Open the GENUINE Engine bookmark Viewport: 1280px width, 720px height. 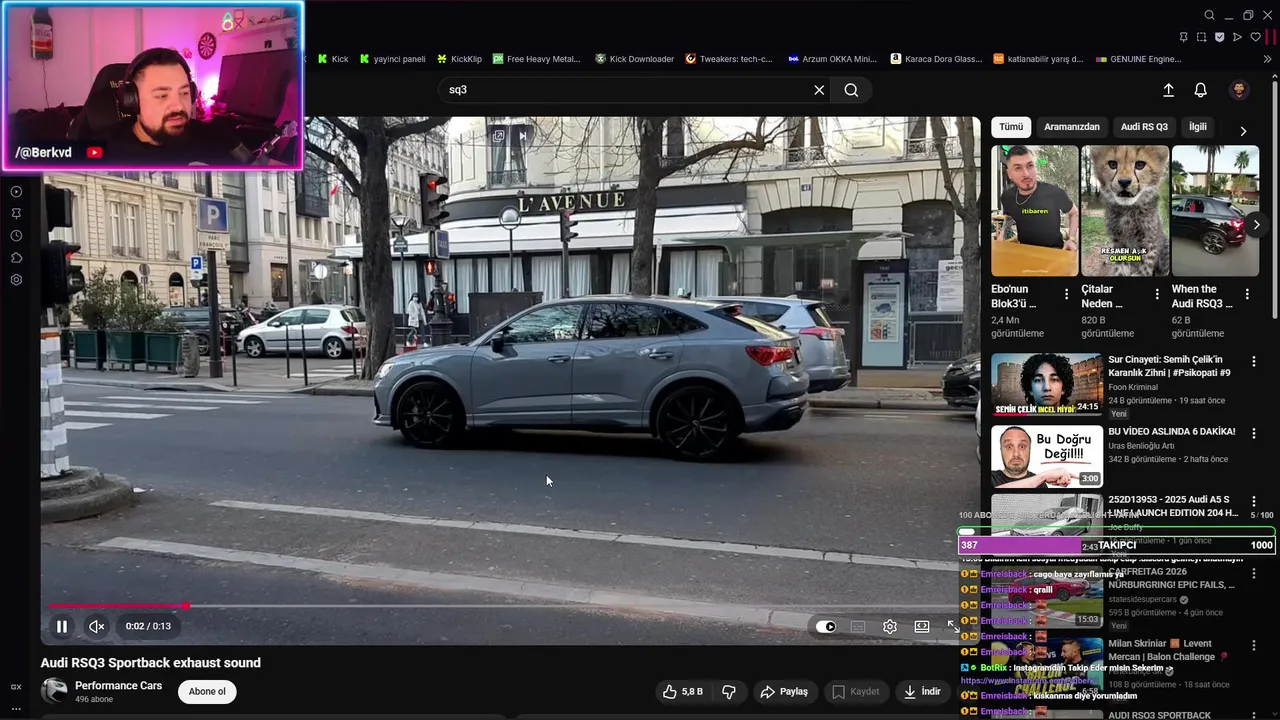[1138, 59]
